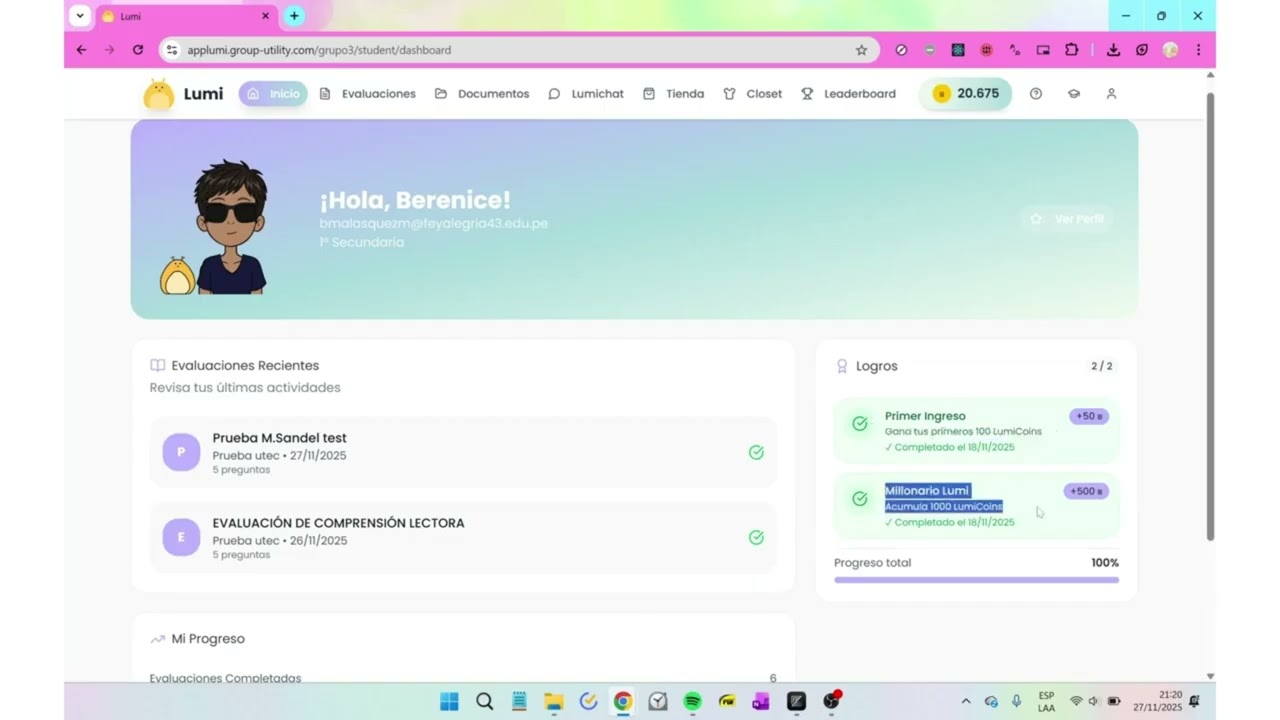Viewport: 1280px width, 720px height.
Task: Click the scrollbar down arrow
Action: (1210, 677)
